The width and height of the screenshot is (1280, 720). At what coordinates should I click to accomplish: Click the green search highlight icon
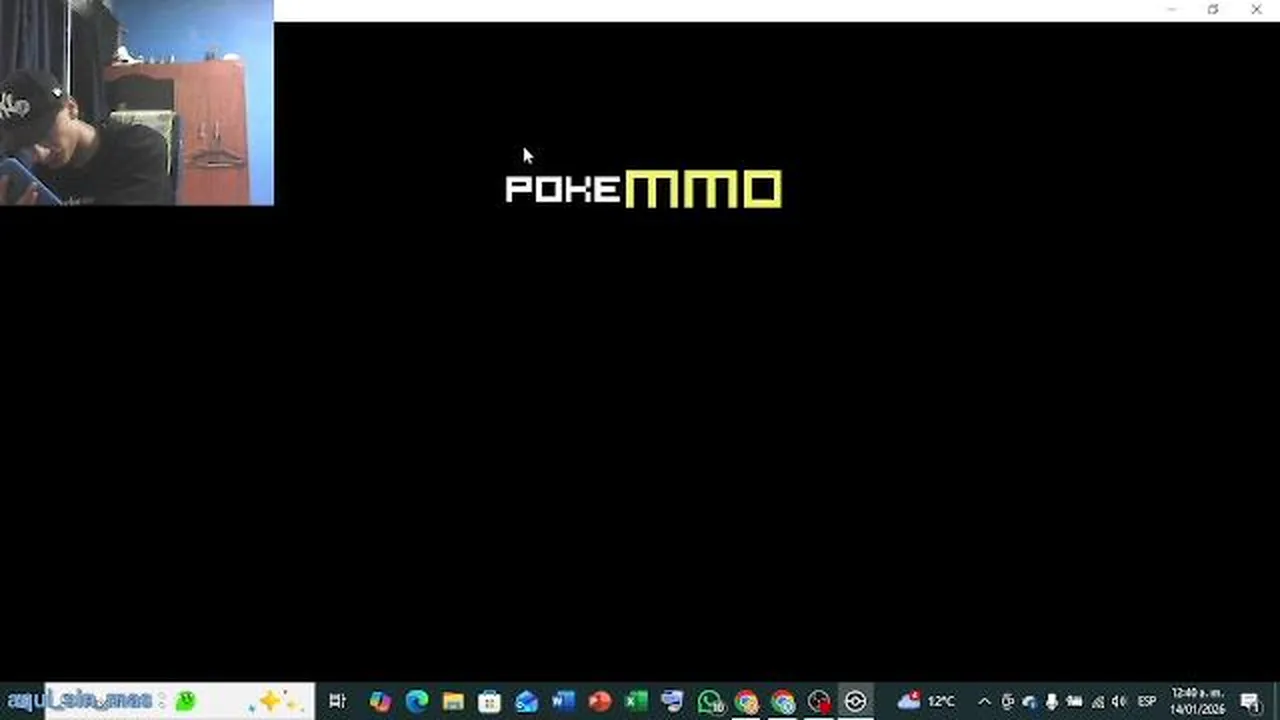(x=185, y=701)
